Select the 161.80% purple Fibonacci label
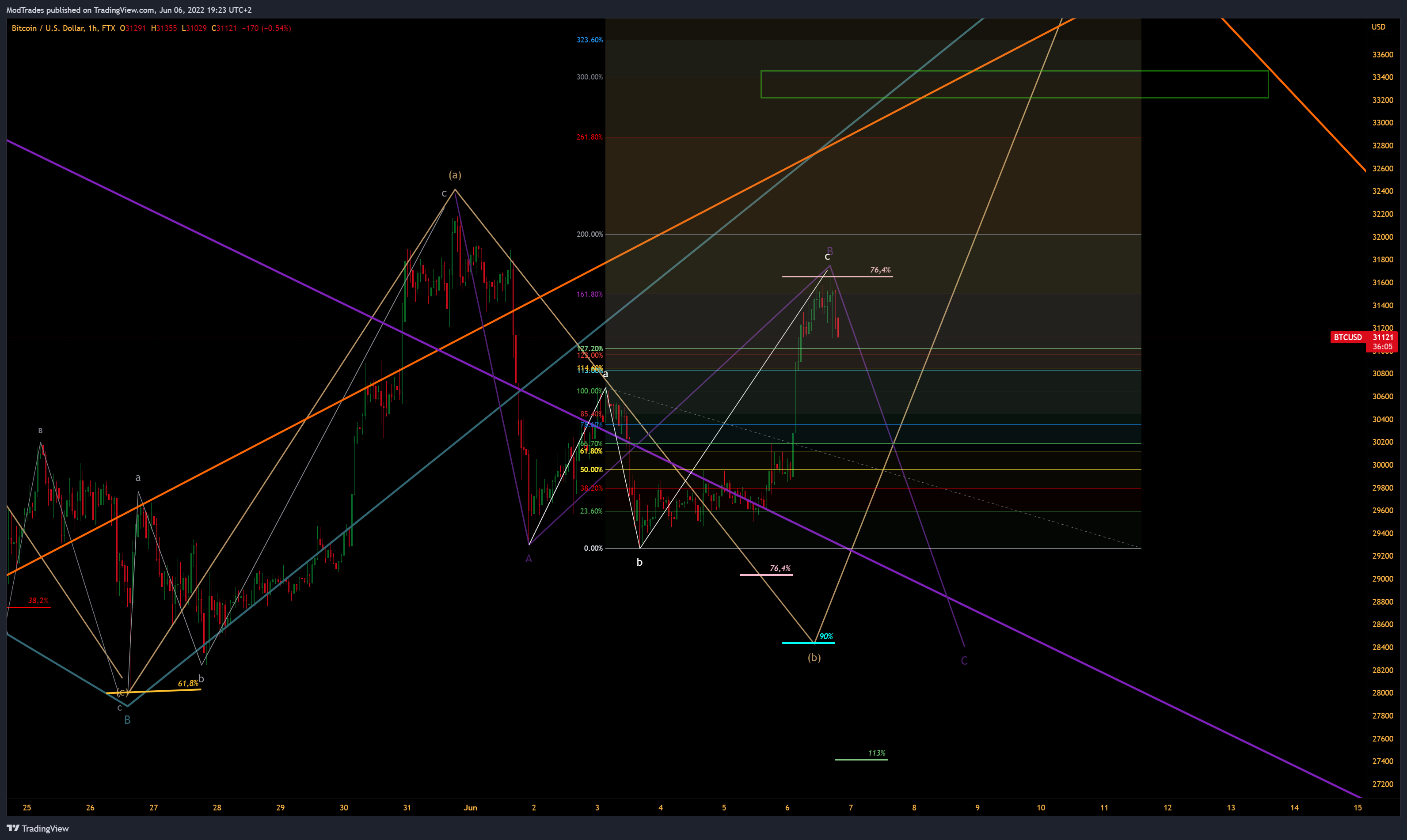The height and width of the screenshot is (840, 1407). point(589,294)
